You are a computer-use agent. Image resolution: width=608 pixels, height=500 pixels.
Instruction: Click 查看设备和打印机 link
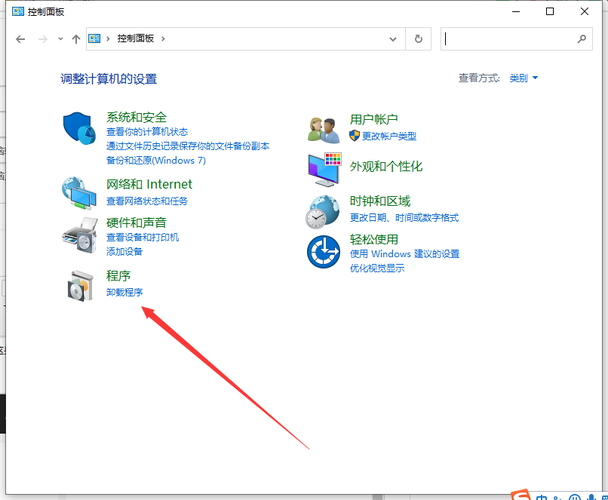143,237
